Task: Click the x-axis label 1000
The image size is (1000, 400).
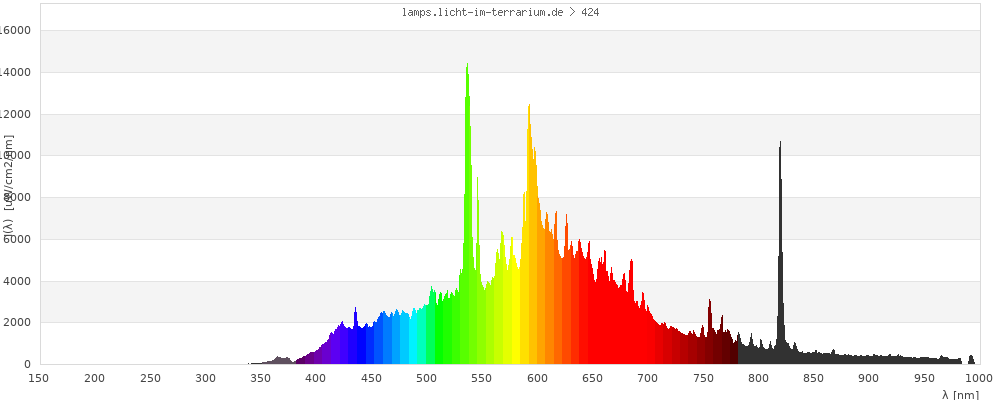Action: click(x=979, y=378)
